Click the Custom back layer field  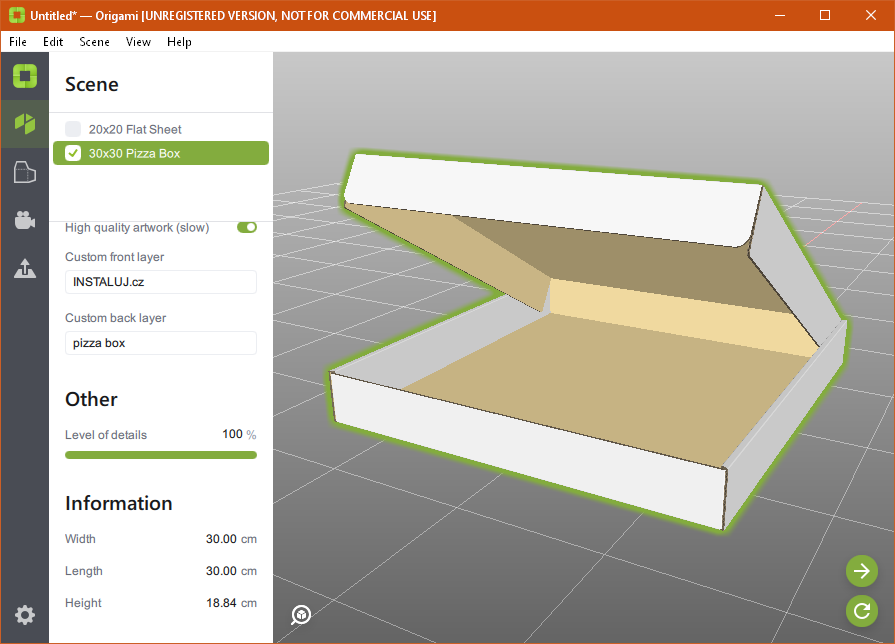pos(160,343)
